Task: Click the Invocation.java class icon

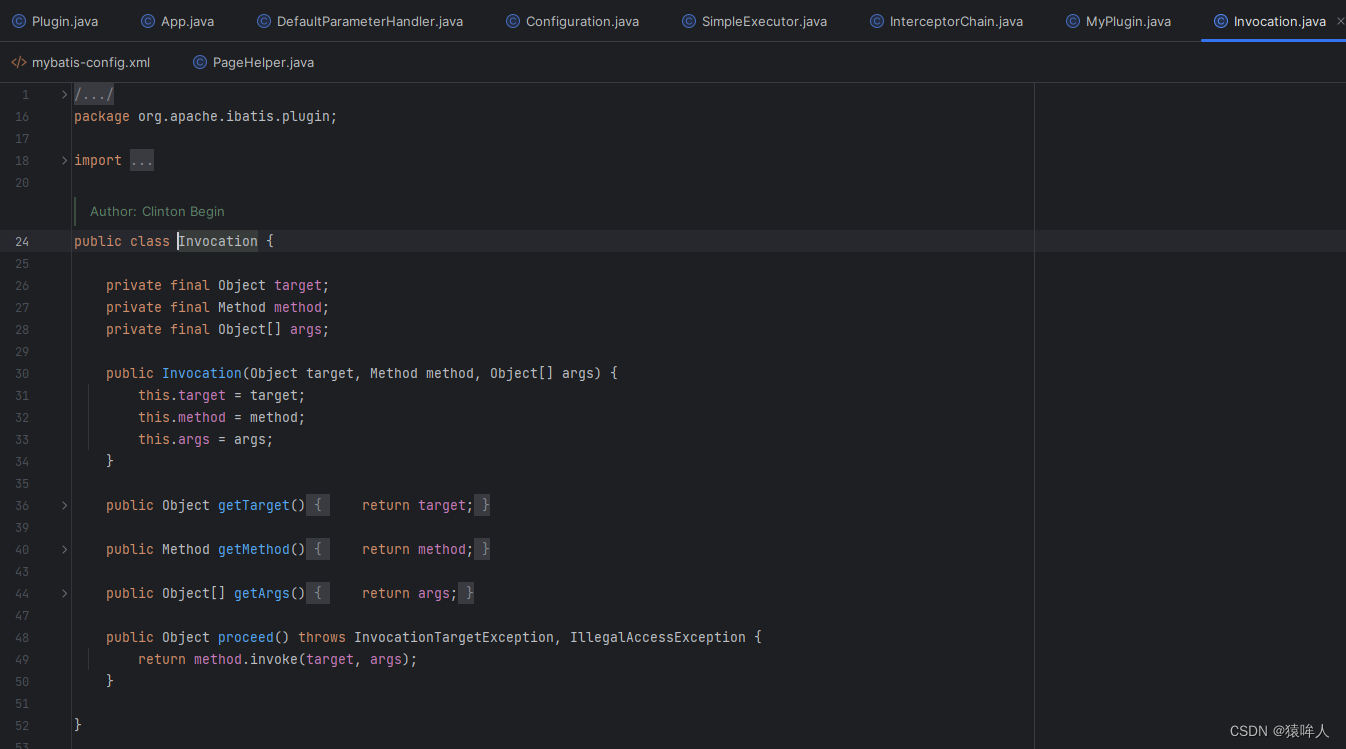Action: [1221, 21]
